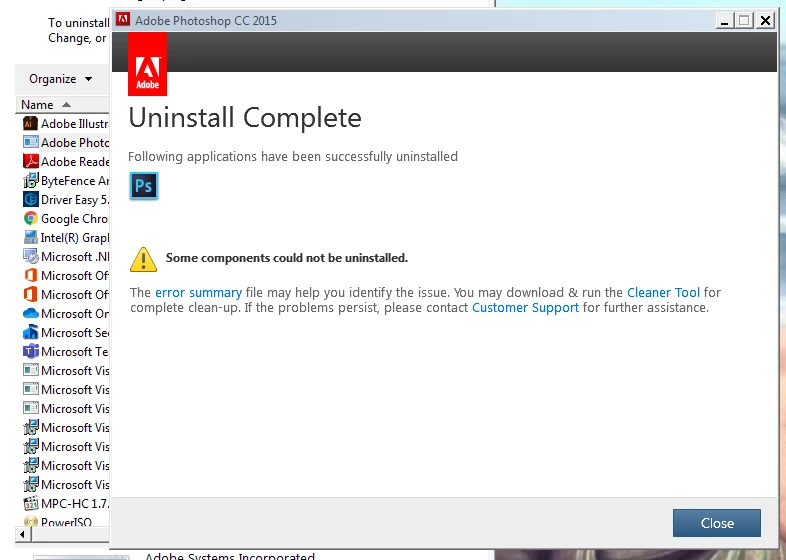Select Adobe Photoshop entry icon in list
The width and height of the screenshot is (786, 560).
coord(31,142)
